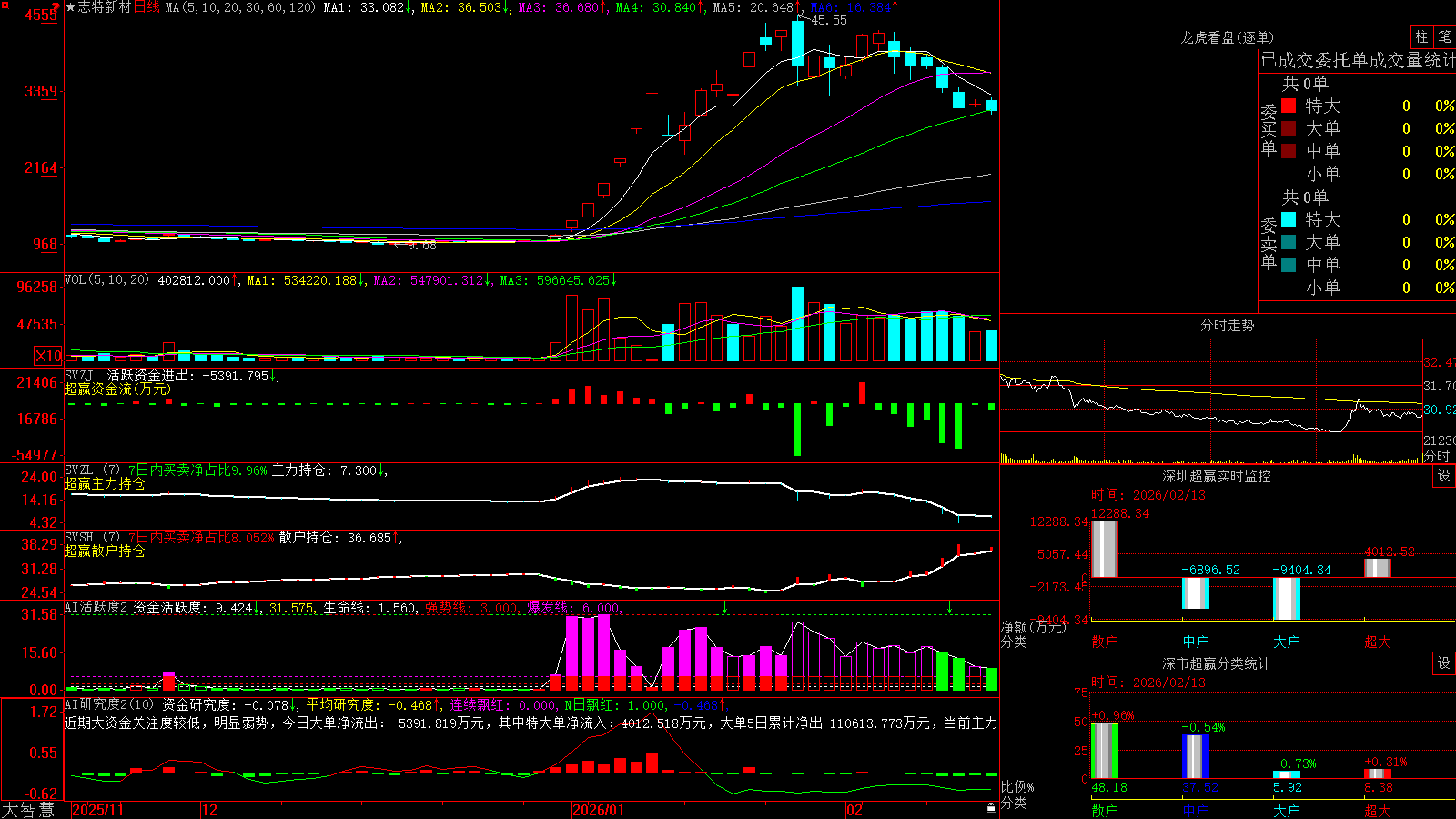
Task: Click the 分时走势 panel title
Action: coord(1227,325)
